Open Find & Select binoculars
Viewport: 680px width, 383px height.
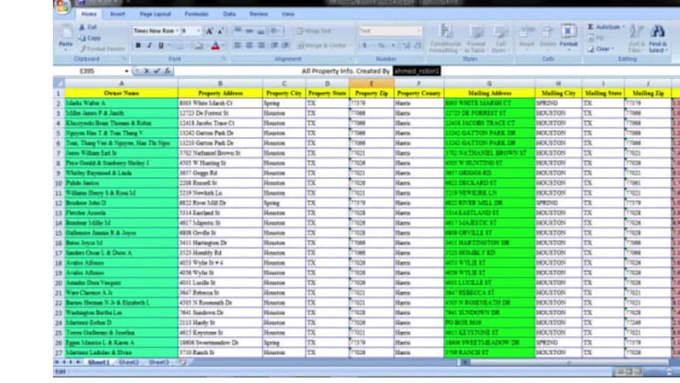(658, 38)
